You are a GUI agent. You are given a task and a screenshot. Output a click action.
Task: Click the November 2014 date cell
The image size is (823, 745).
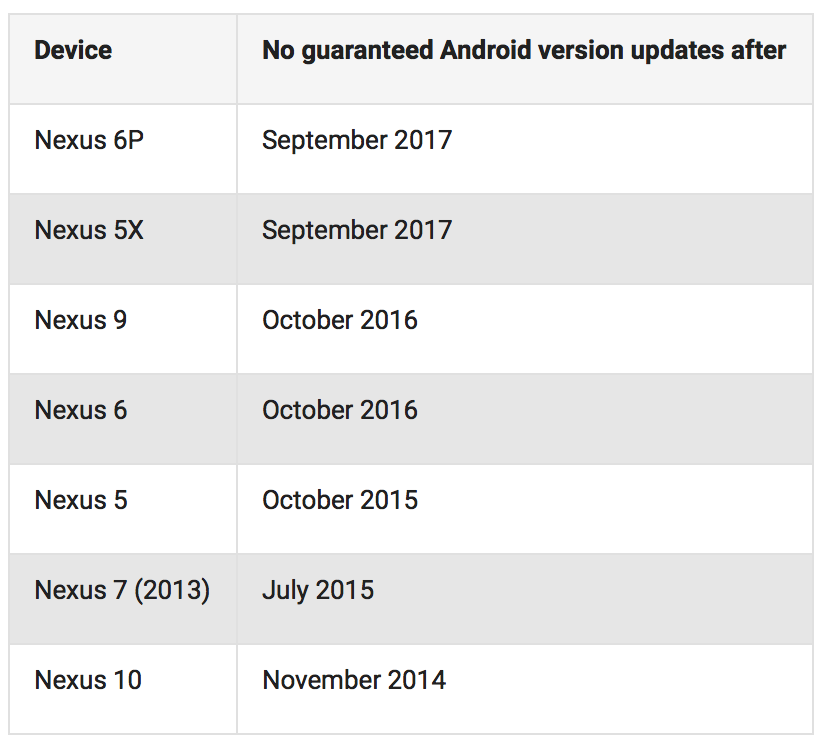(354, 680)
